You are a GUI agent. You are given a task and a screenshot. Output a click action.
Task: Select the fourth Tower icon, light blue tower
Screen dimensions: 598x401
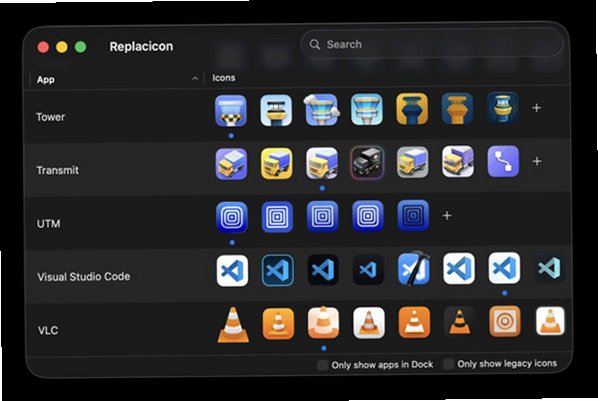(x=367, y=110)
